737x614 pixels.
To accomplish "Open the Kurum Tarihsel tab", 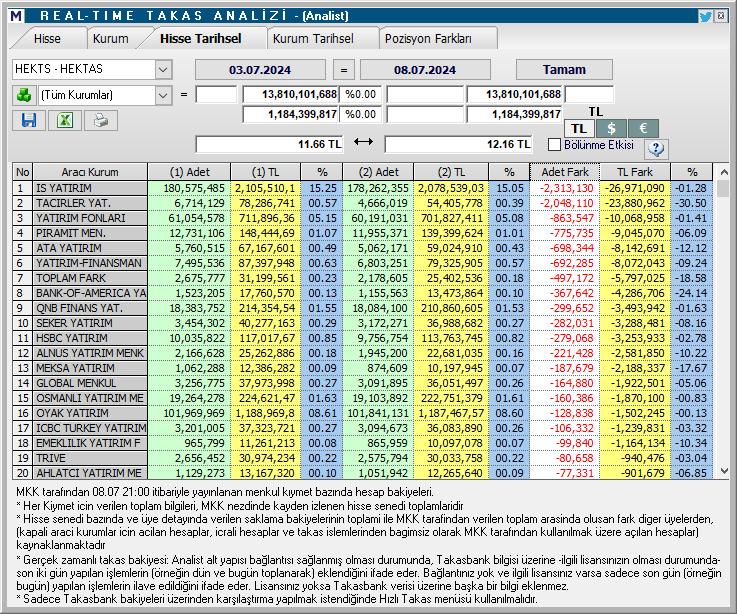I will pos(313,39).
